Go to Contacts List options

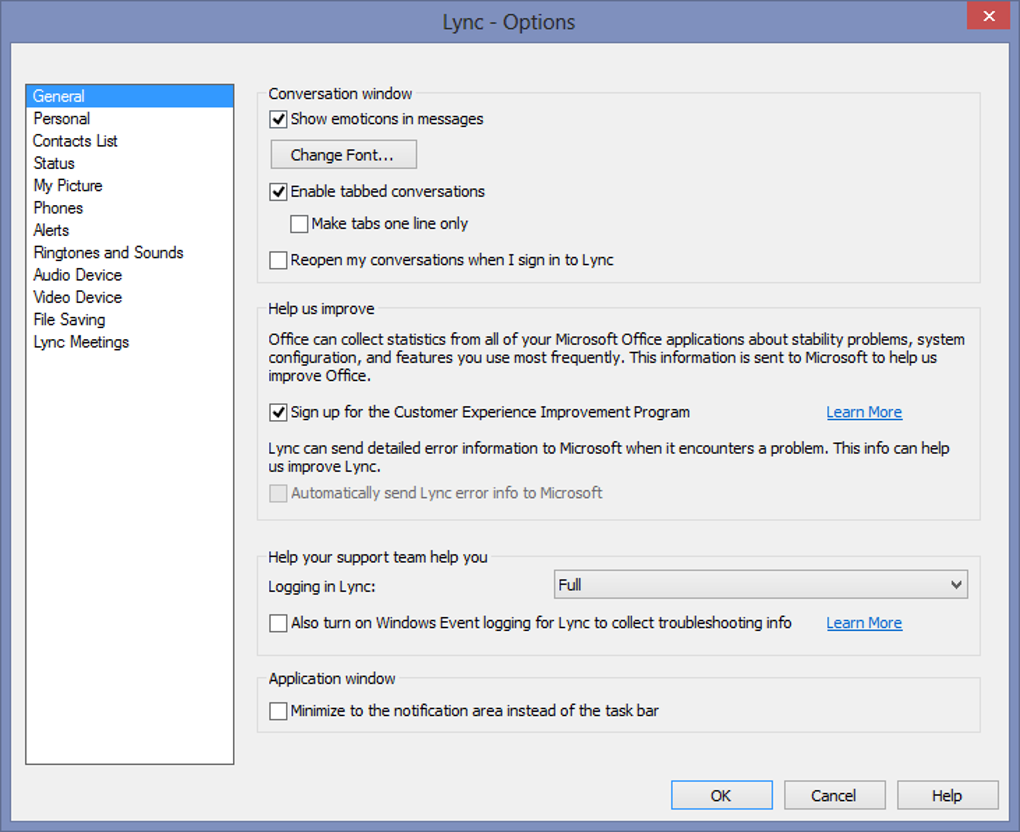(76, 141)
